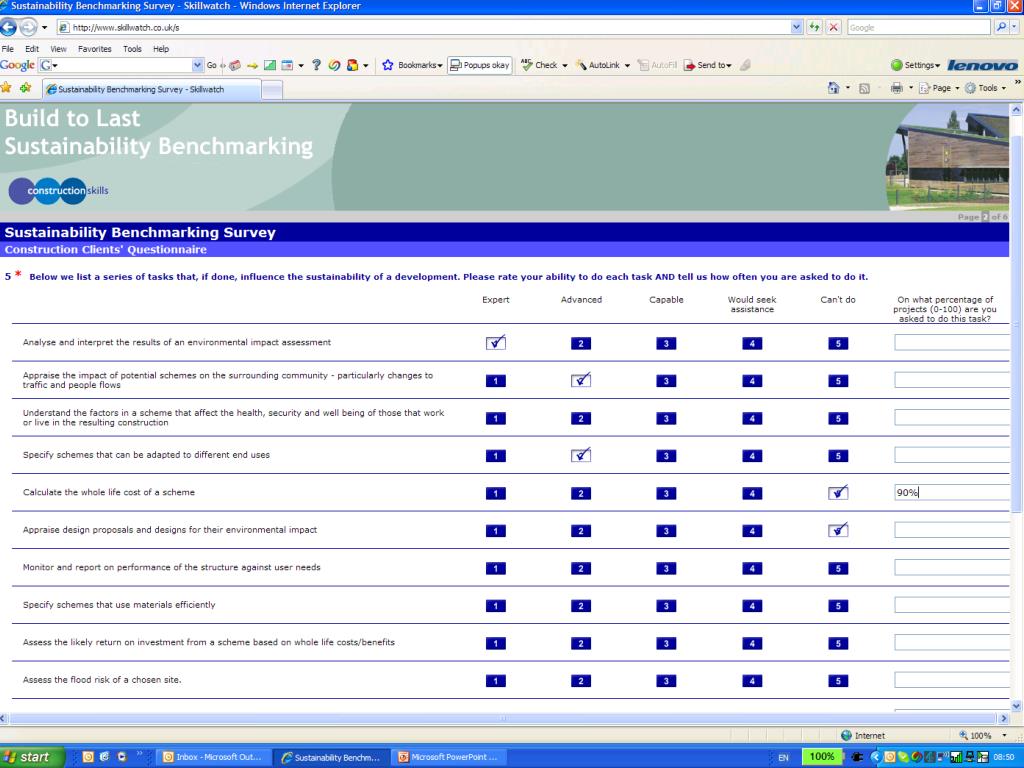
Task: Click the Send to icon
Action: click(689, 65)
